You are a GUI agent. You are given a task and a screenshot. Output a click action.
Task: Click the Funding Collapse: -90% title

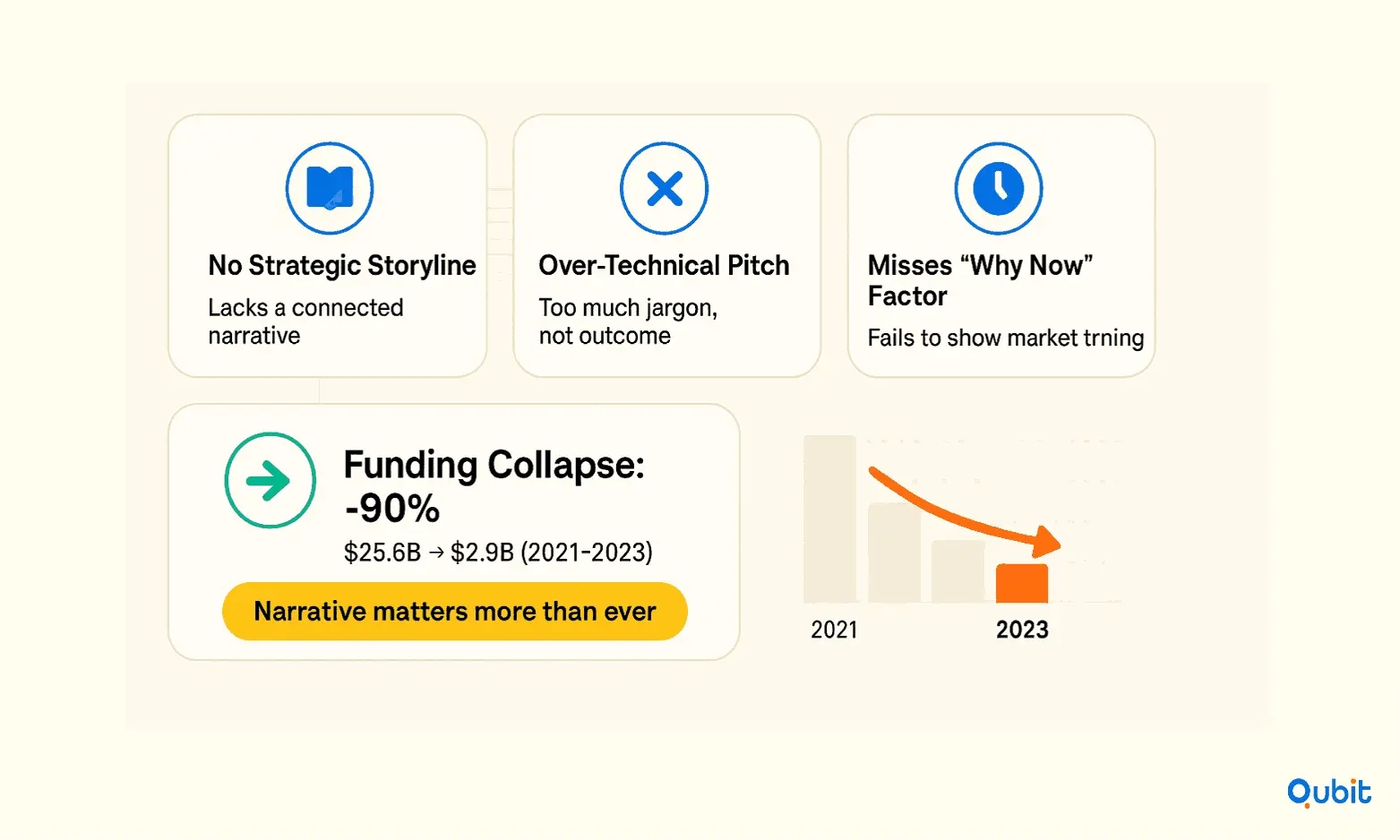click(x=494, y=486)
